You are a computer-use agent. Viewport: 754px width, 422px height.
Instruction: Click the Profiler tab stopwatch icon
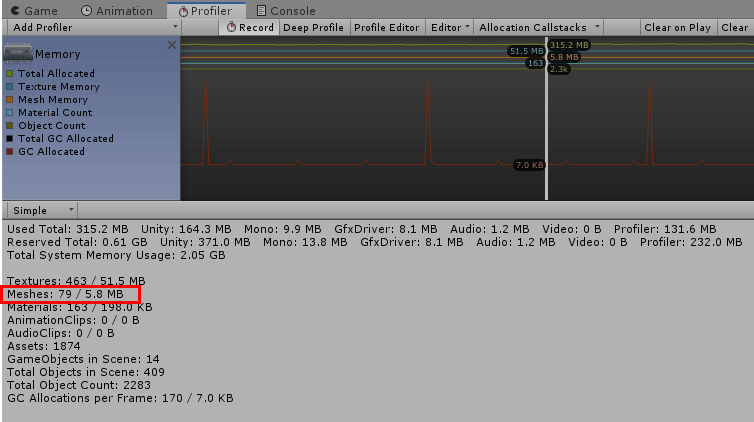[183, 11]
